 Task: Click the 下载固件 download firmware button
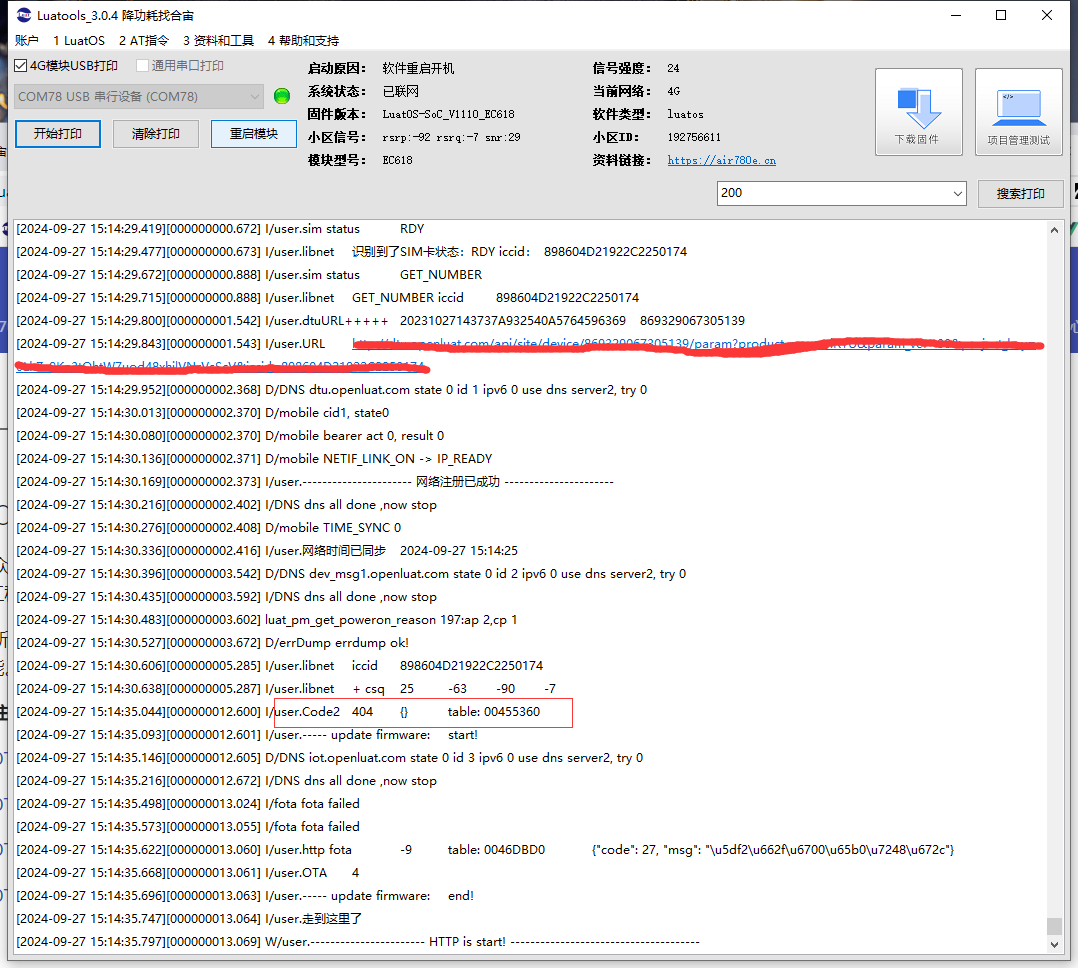[x=918, y=111]
